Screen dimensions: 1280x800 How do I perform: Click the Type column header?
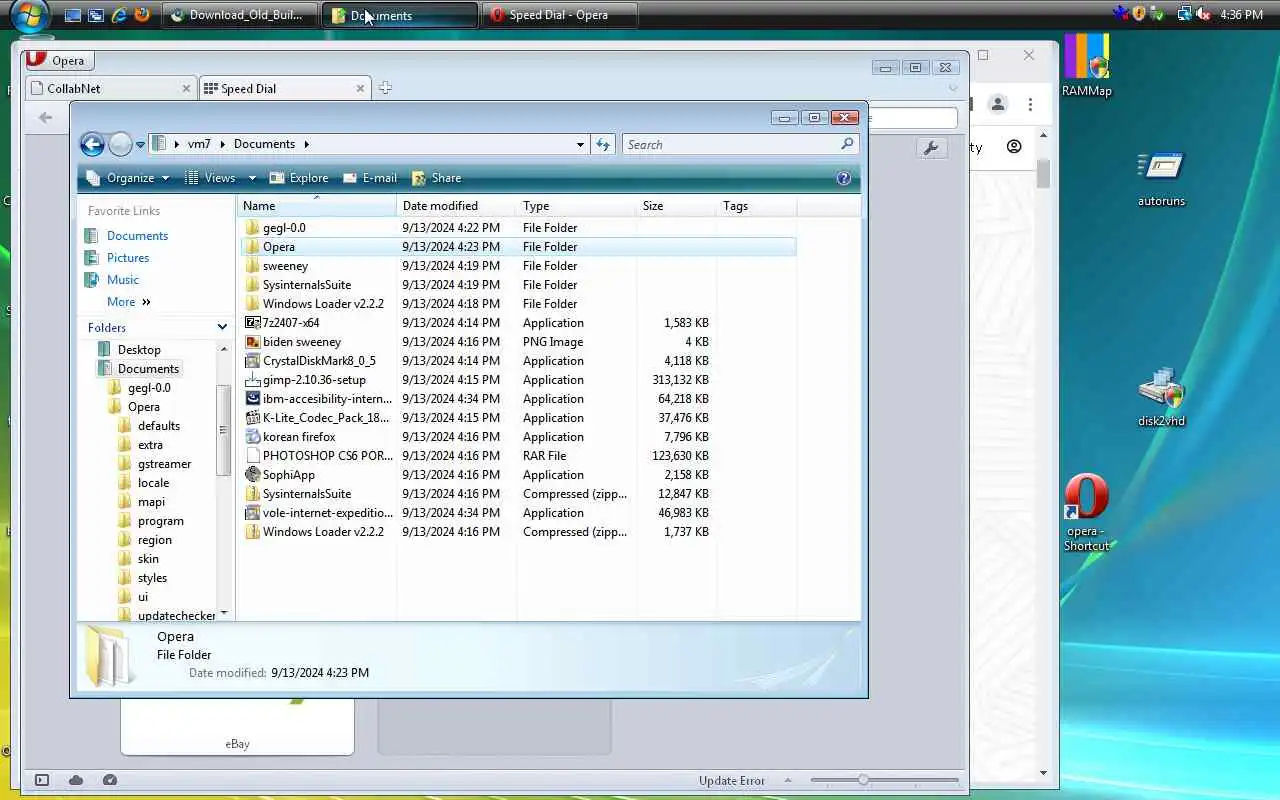[x=577, y=206]
